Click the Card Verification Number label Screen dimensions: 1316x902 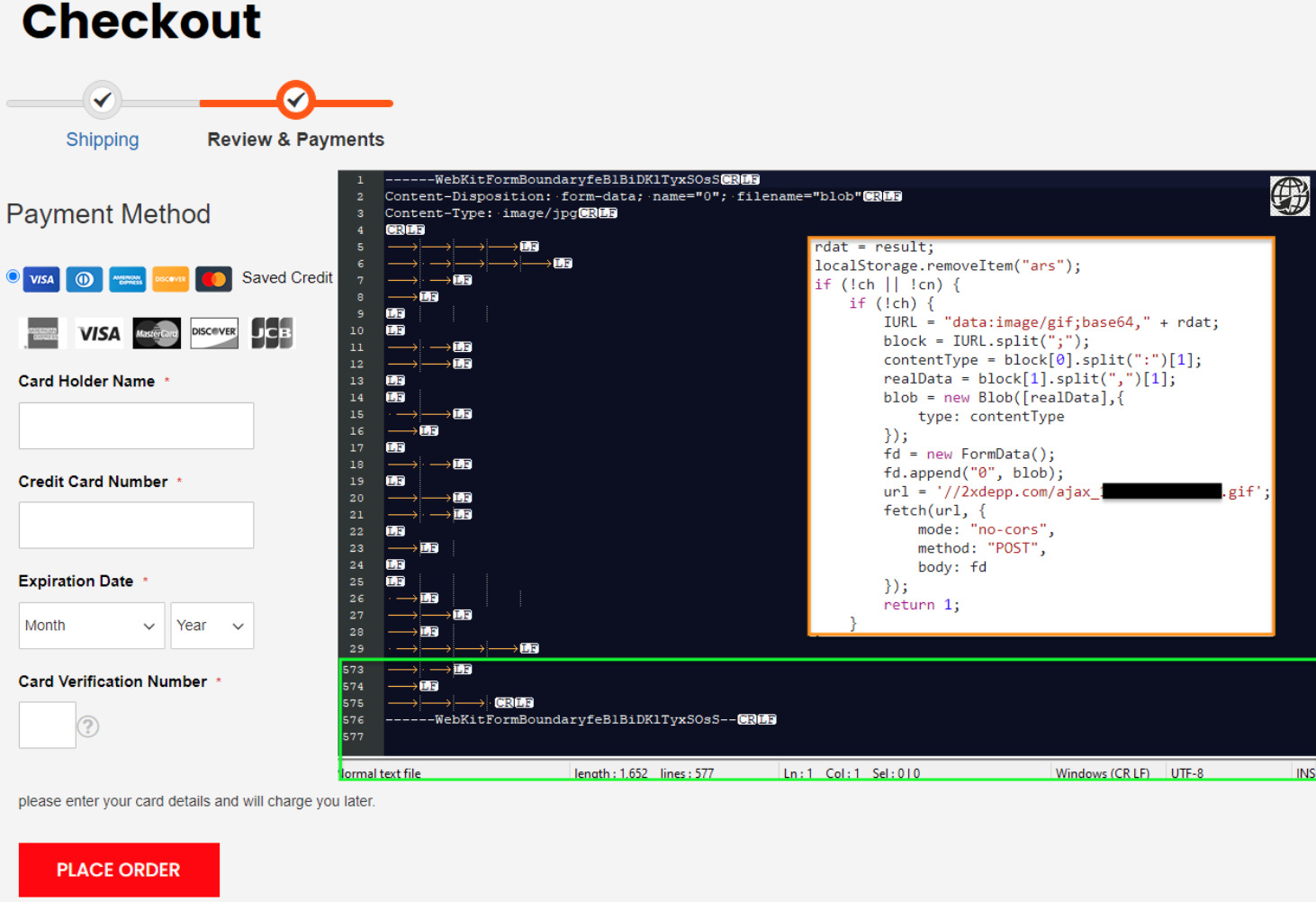113,681
